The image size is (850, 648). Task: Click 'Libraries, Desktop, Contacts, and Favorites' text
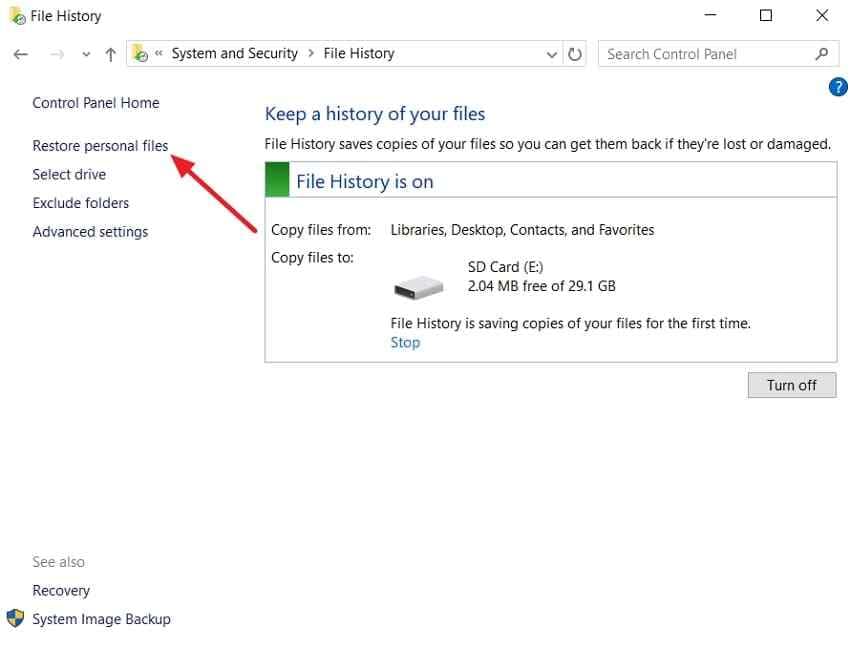(x=522, y=230)
